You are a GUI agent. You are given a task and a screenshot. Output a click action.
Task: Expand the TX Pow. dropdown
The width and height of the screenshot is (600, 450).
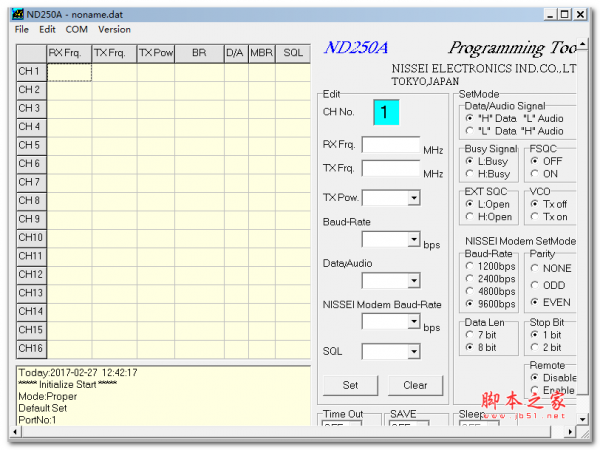click(414, 198)
